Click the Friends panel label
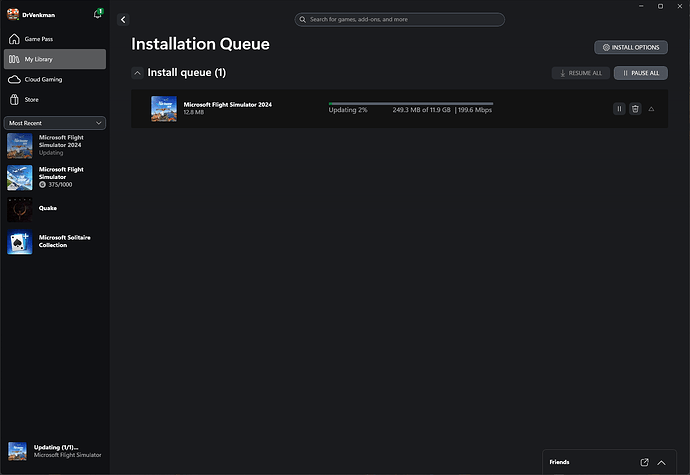 point(559,462)
